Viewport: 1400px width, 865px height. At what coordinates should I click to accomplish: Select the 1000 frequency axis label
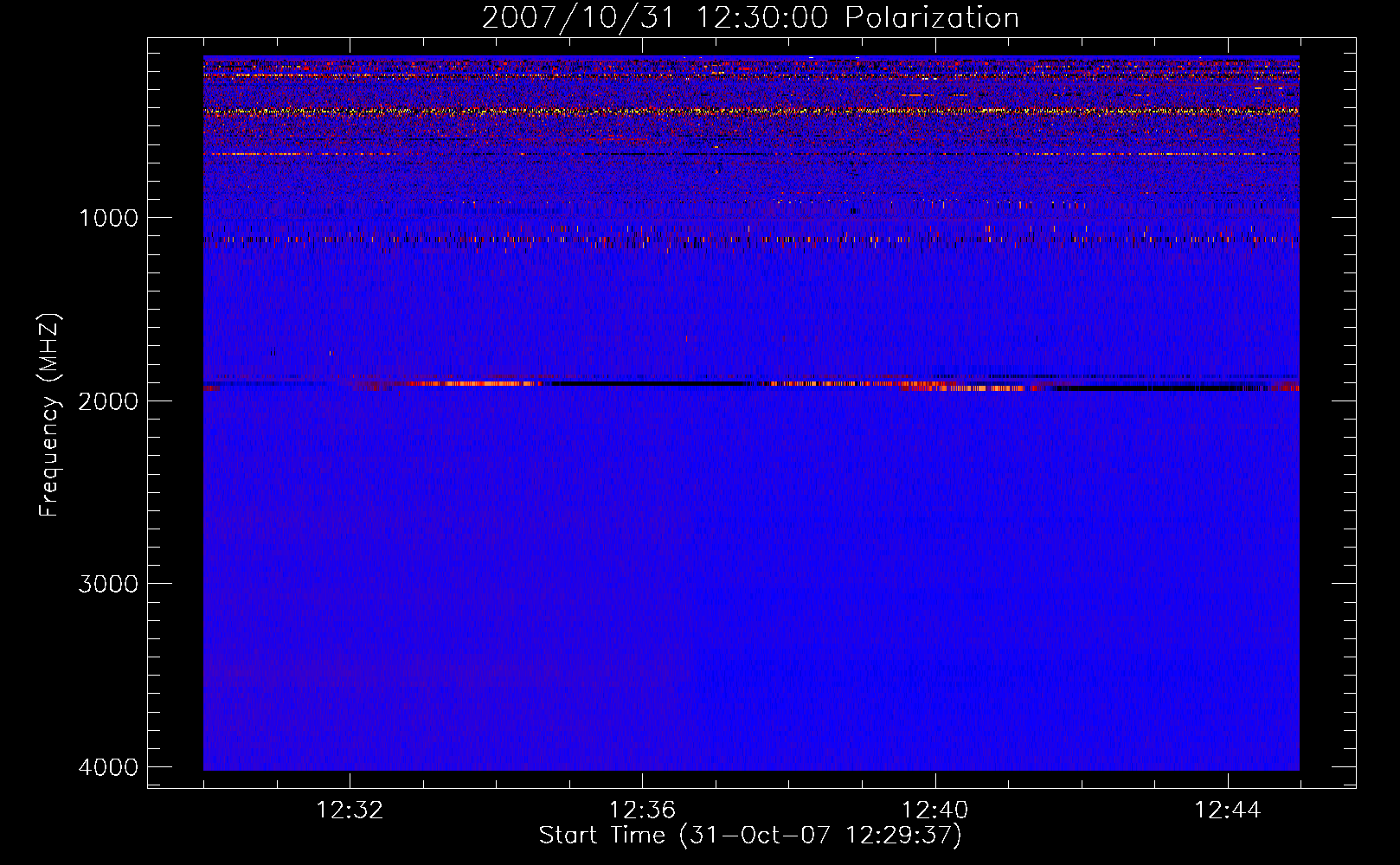108,217
